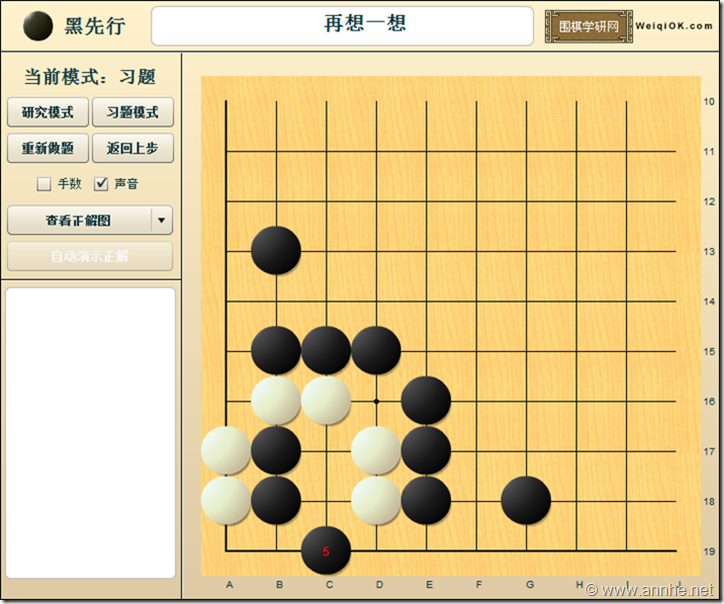Click the black stone at G18
724x604 pixels.
[x=526, y=500]
